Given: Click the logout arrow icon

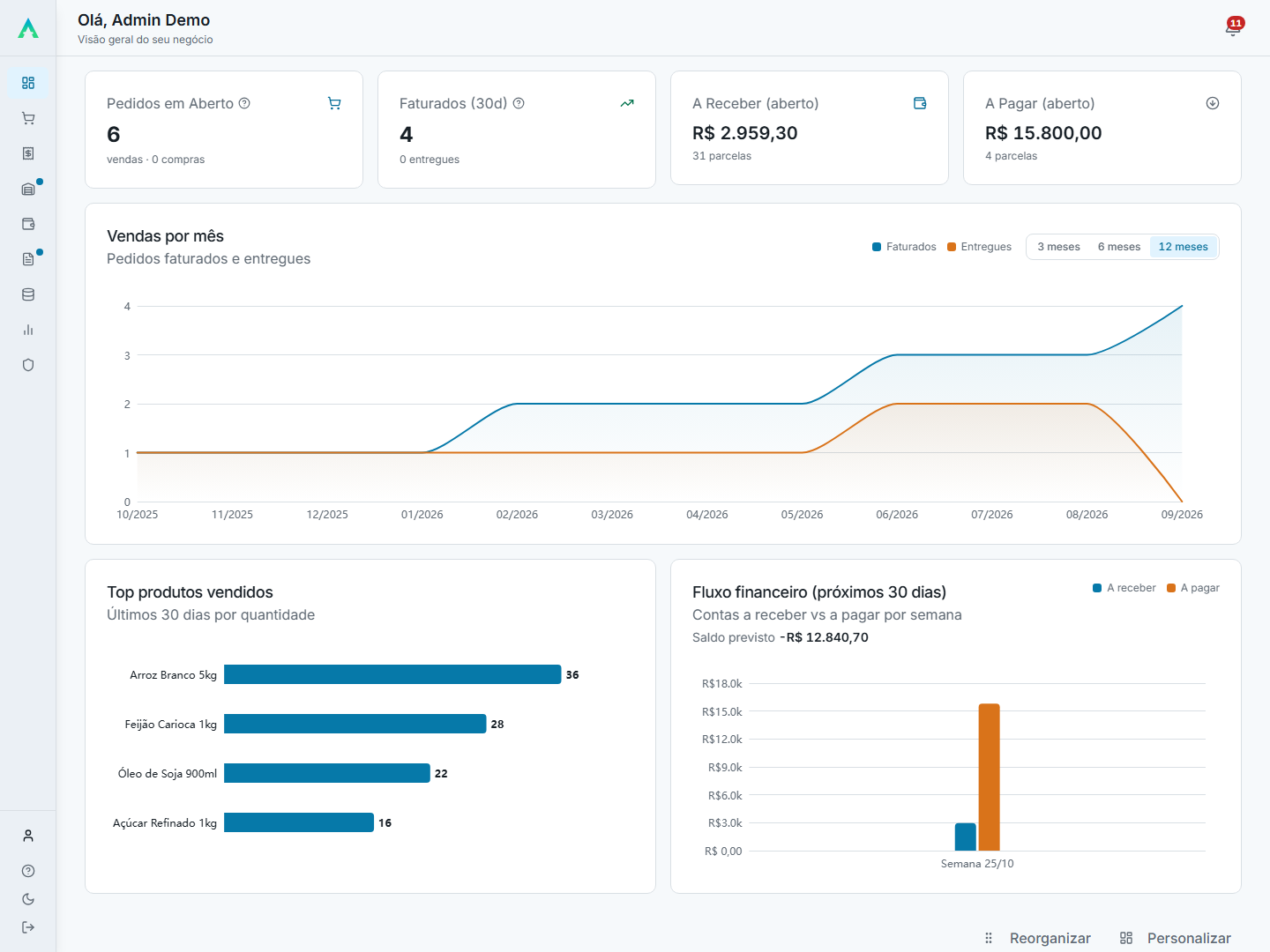Looking at the screenshot, I should (28, 927).
